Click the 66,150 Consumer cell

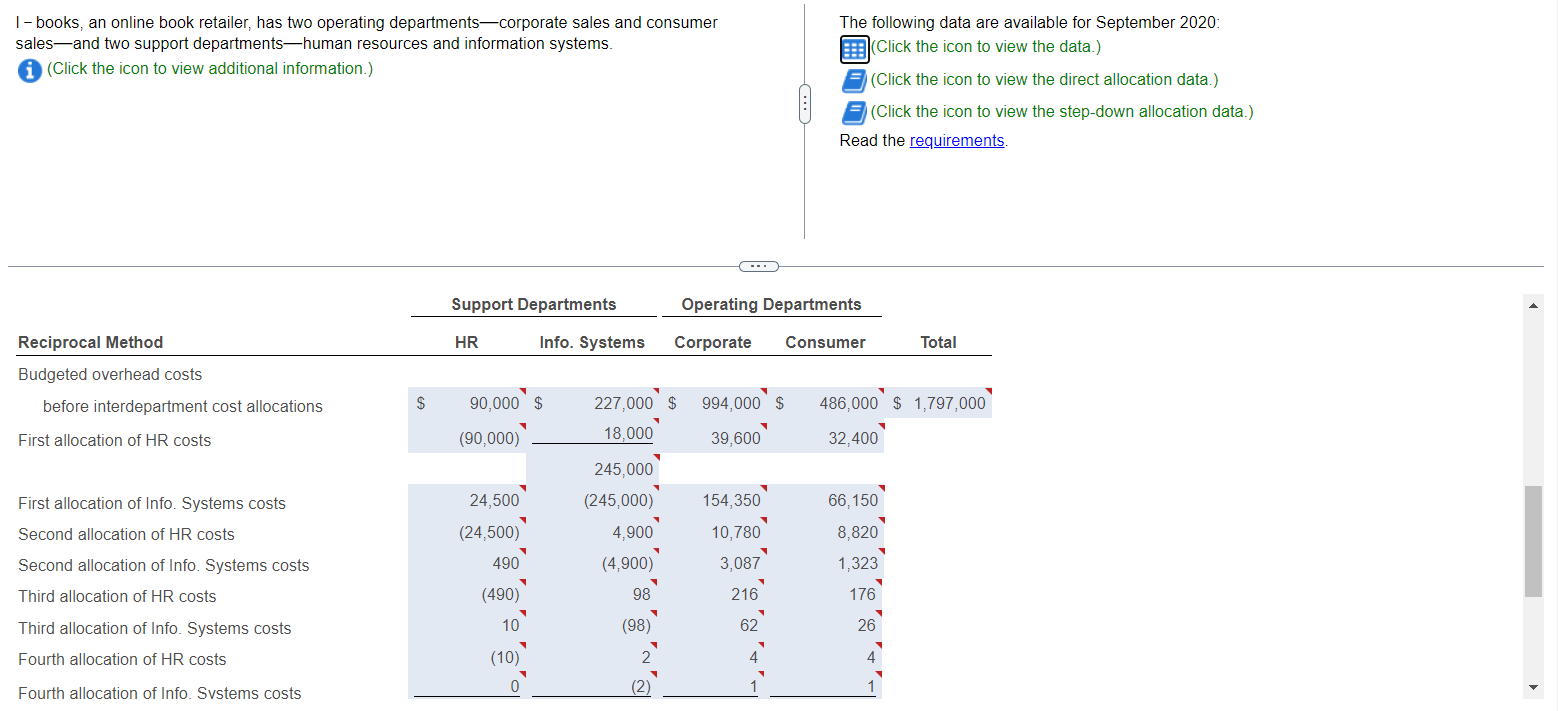[826, 500]
